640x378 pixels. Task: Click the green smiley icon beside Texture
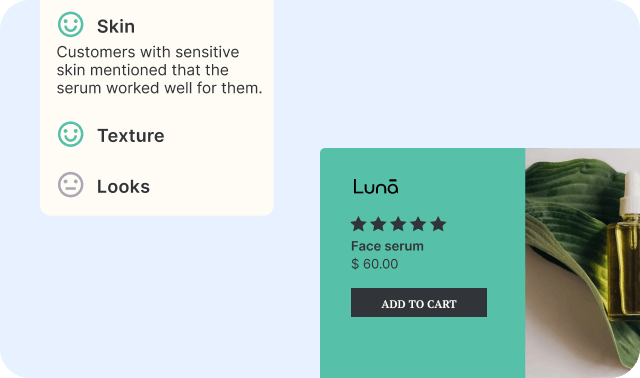(71, 134)
